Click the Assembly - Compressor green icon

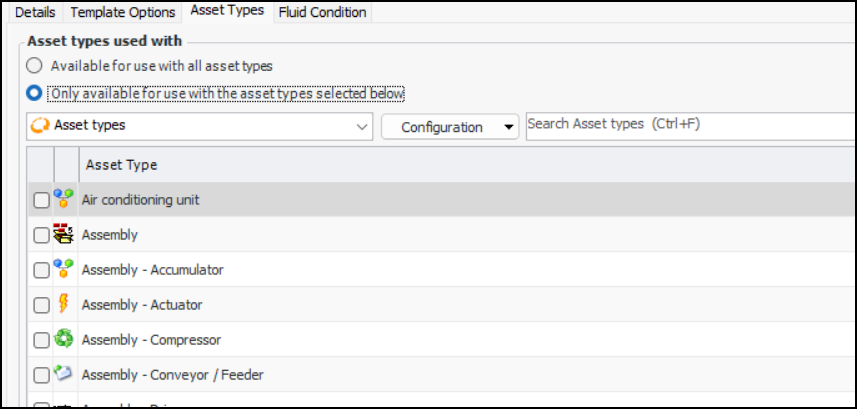tap(64, 340)
